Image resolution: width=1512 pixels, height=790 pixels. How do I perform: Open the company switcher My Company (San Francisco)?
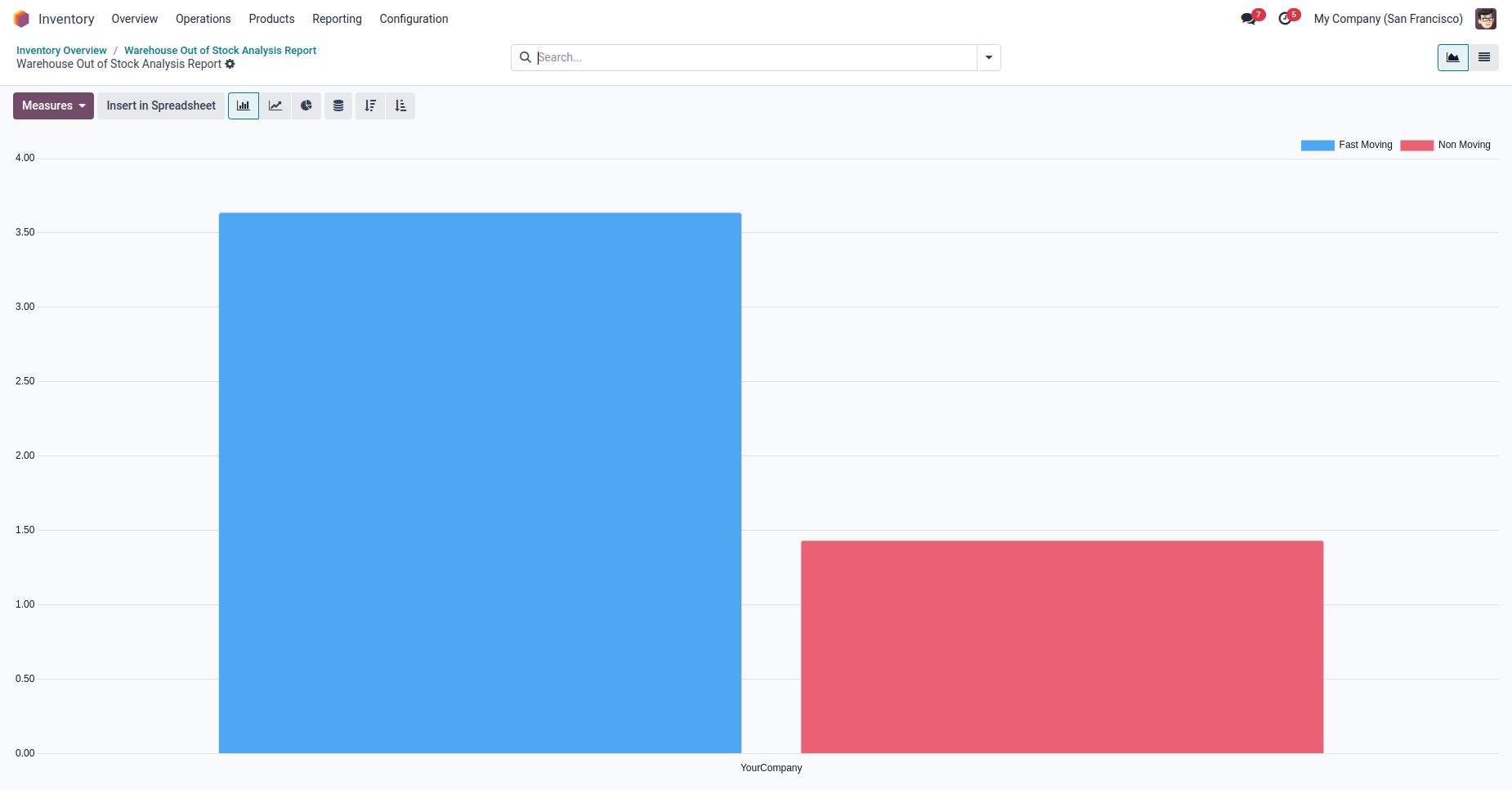tap(1389, 19)
